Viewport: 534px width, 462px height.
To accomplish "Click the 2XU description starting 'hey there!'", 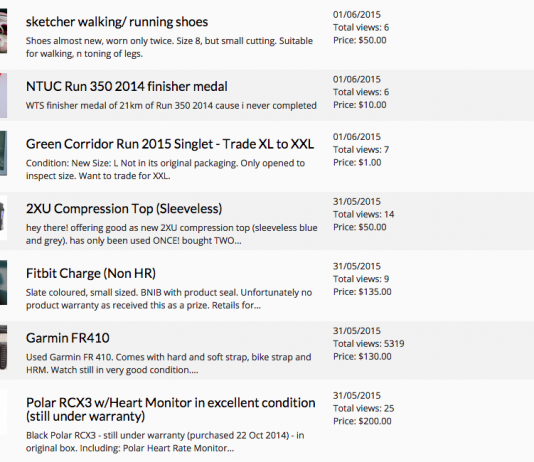I will pyautogui.click(x=172, y=234).
